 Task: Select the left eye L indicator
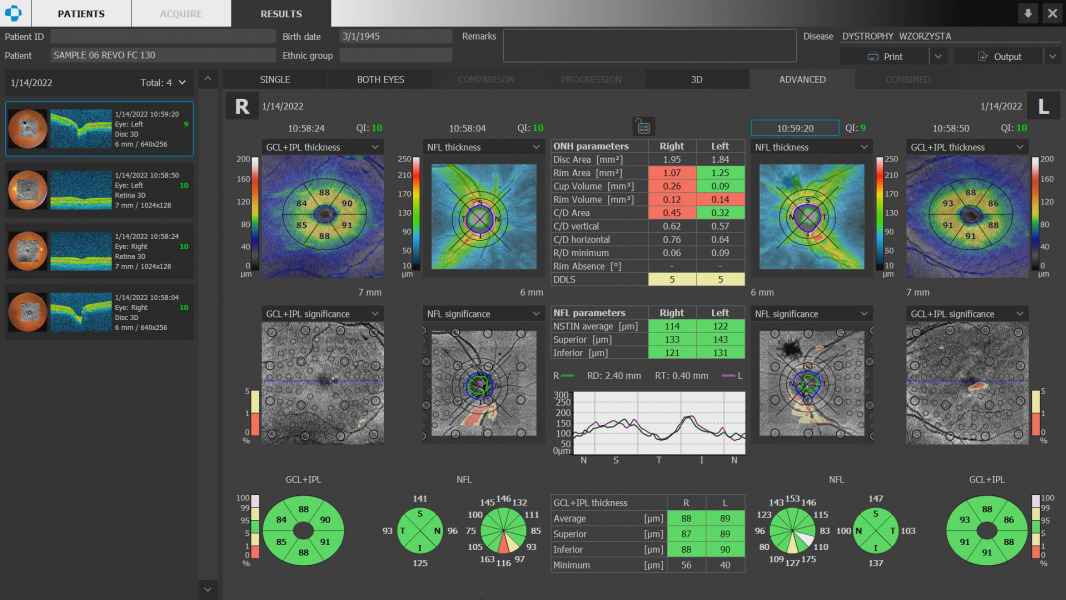pos(1043,106)
